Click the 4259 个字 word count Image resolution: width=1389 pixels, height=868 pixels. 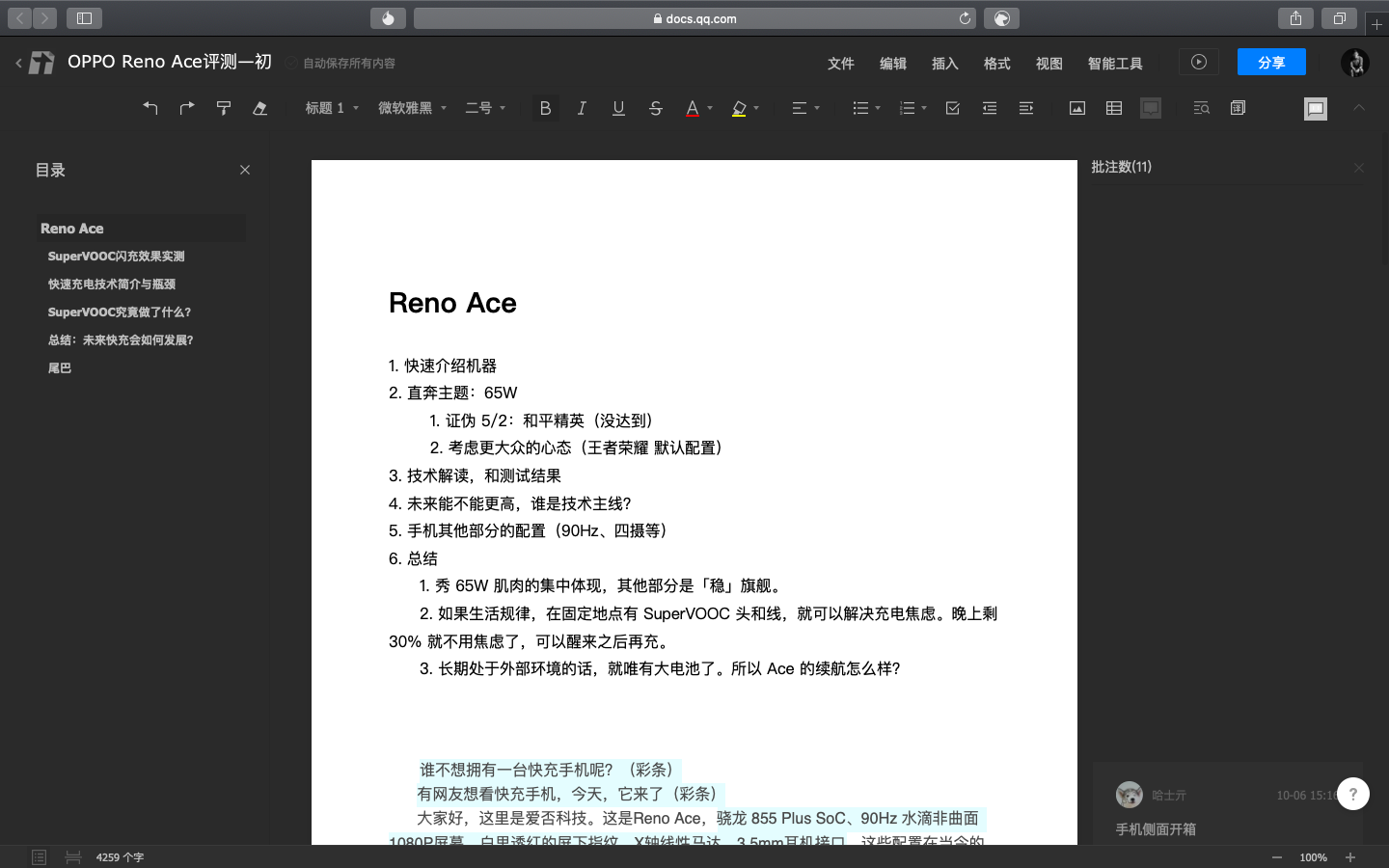pyautogui.click(x=120, y=857)
